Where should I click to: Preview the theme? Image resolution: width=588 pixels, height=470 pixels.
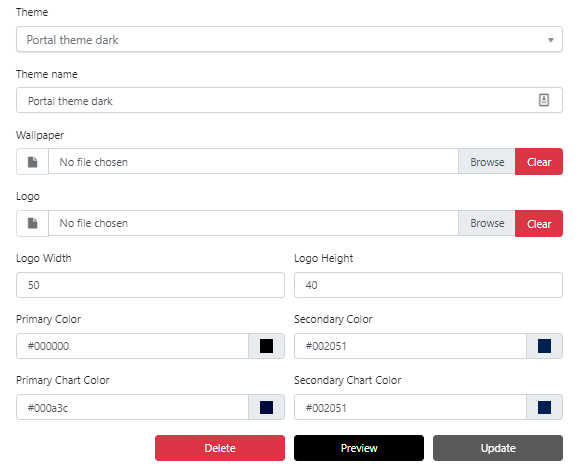(359, 448)
